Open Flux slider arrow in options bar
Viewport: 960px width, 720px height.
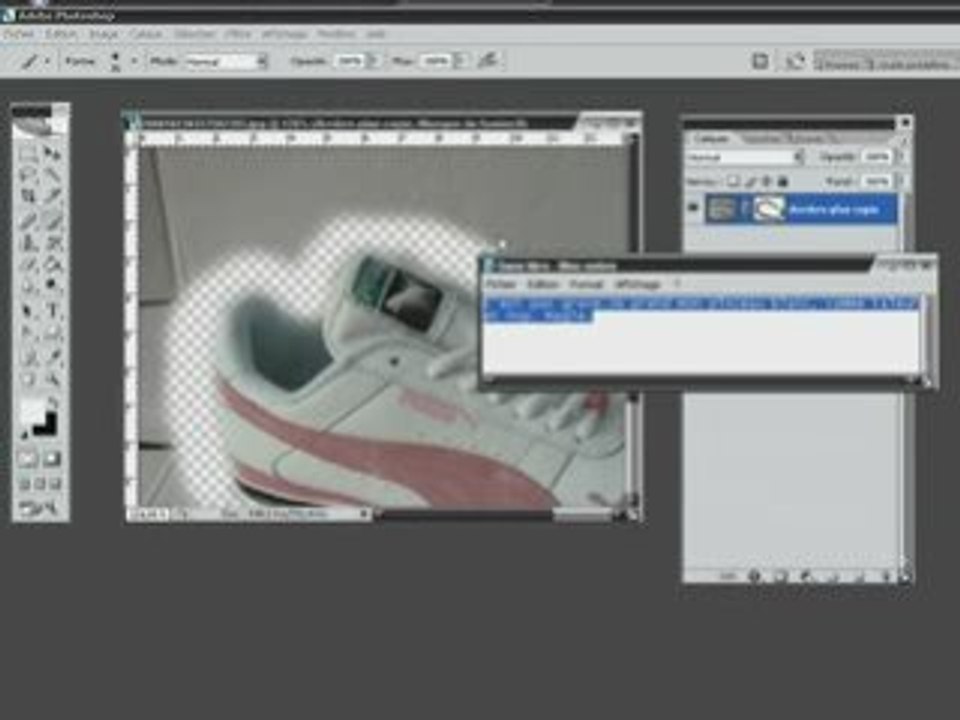tap(460, 61)
